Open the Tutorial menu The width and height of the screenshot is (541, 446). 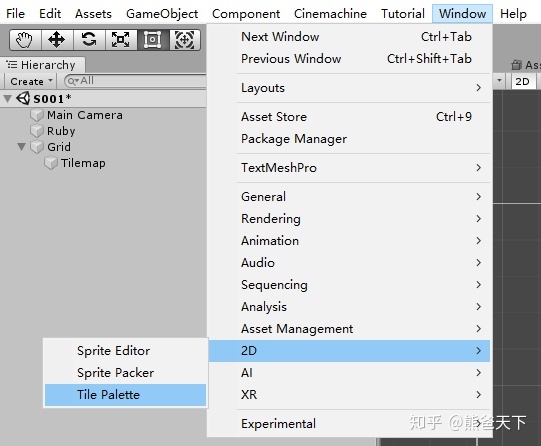(x=403, y=14)
